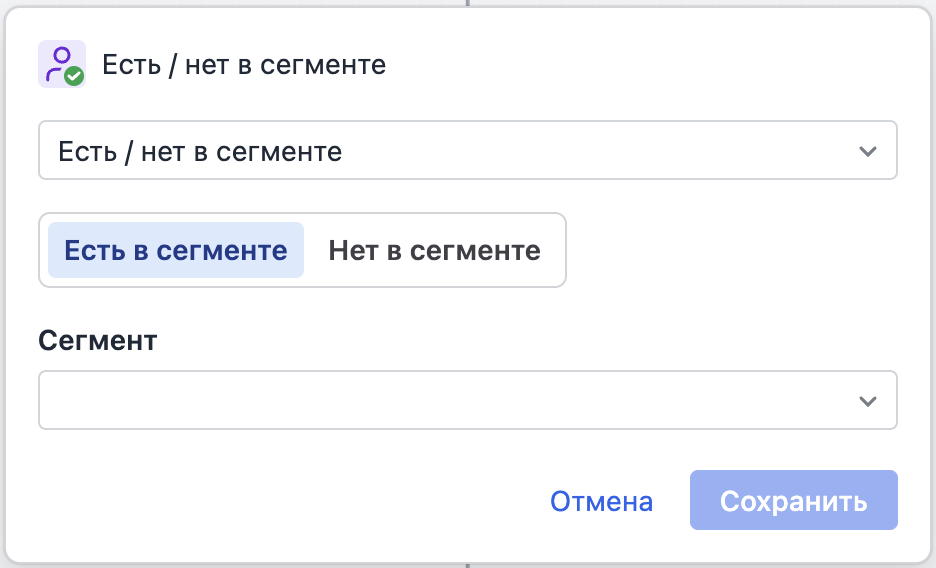Click the blank area left of Отмена

tap(300, 500)
